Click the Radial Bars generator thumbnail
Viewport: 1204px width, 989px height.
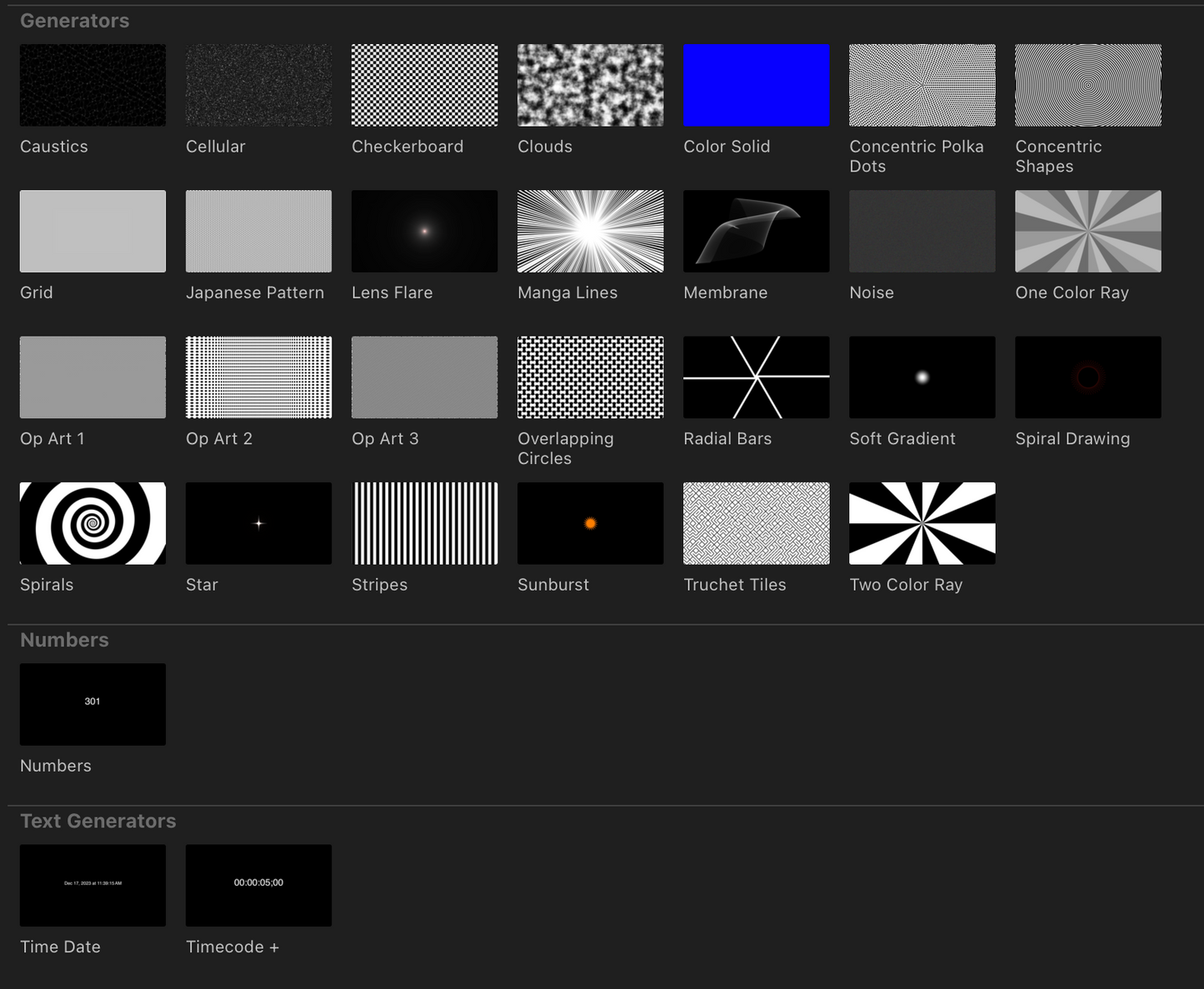click(756, 377)
